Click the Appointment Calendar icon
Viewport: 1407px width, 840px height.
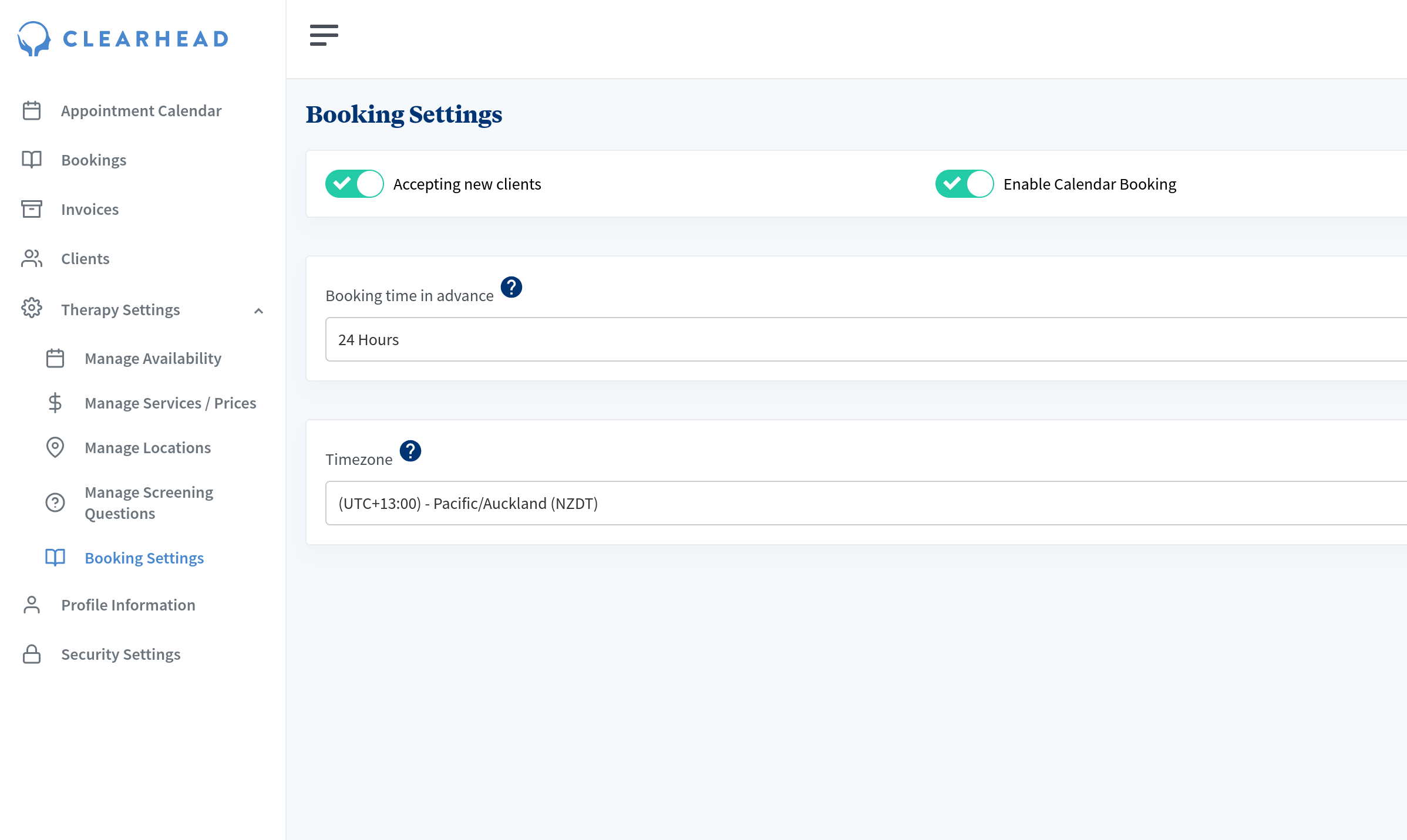pos(32,110)
